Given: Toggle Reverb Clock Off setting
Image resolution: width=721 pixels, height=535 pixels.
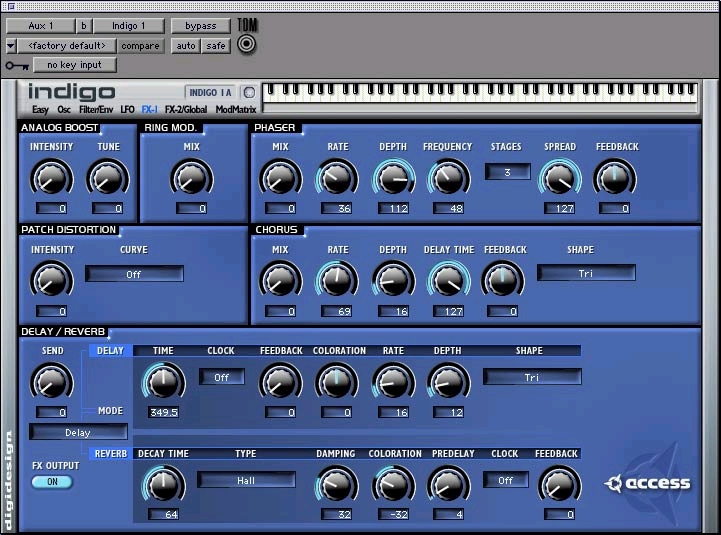Looking at the screenshot, I should pos(506,480).
